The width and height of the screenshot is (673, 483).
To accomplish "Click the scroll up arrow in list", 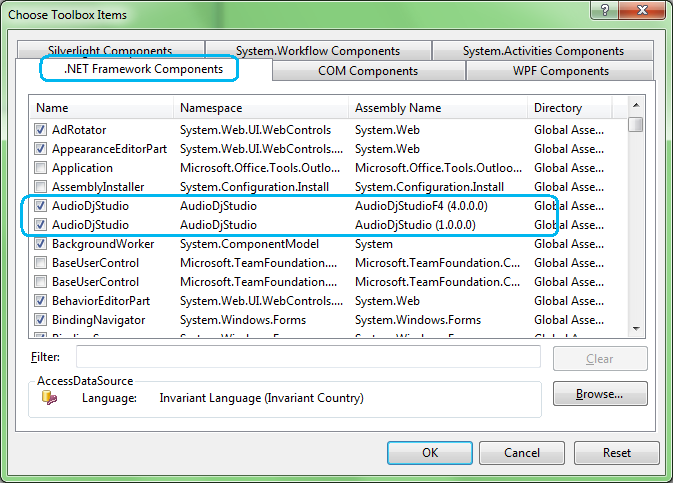I will pyautogui.click(x=636, y=106).
